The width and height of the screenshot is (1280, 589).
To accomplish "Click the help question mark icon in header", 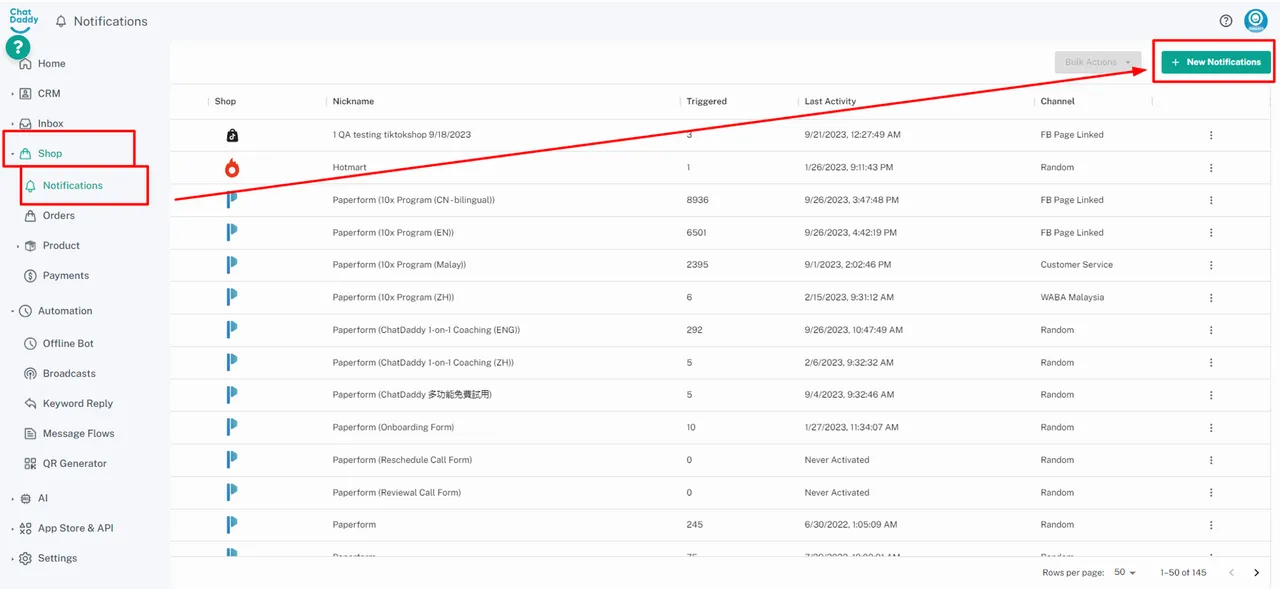I will (1226, 21).
